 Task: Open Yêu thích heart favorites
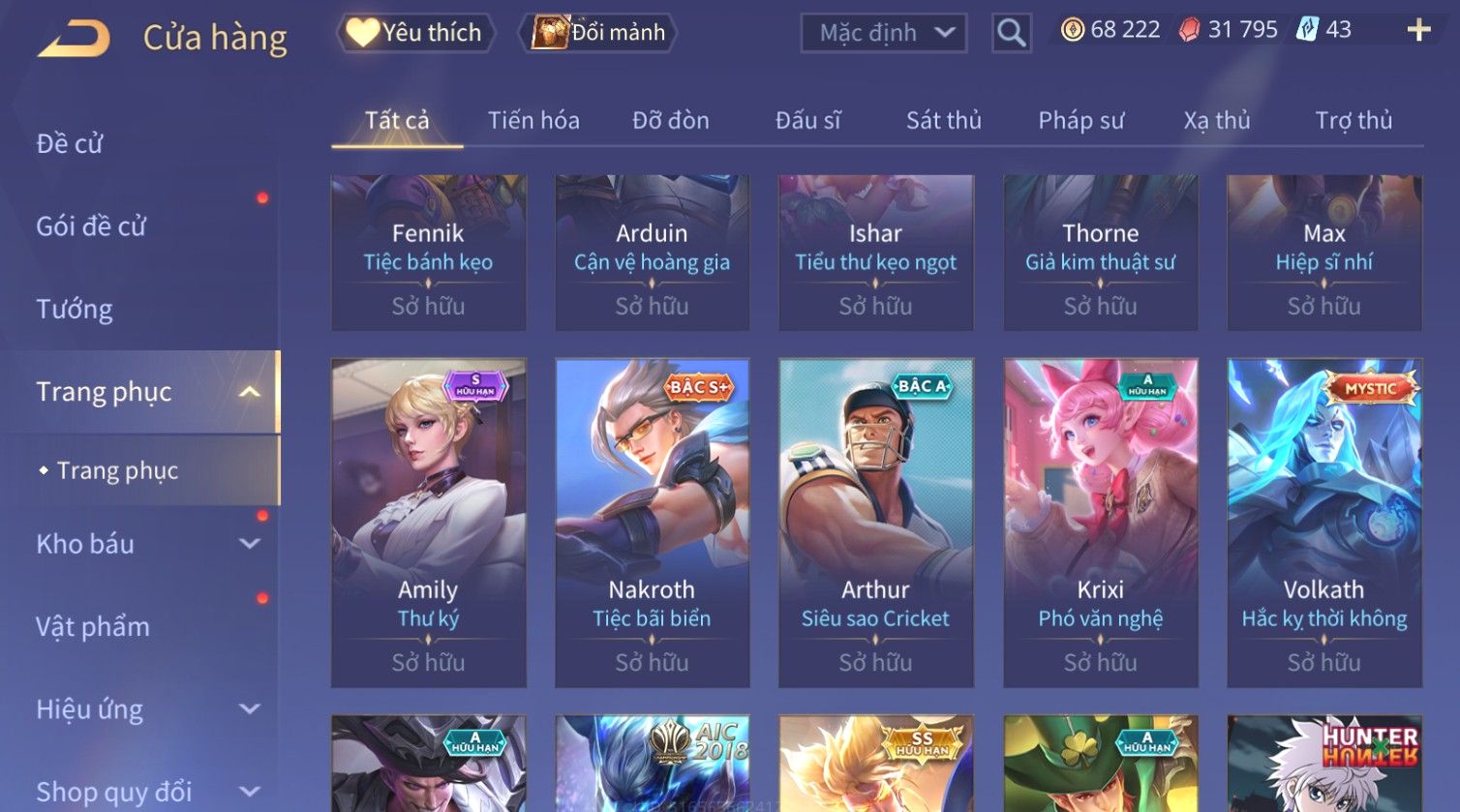pyautogui.click(x=416, y=33)
